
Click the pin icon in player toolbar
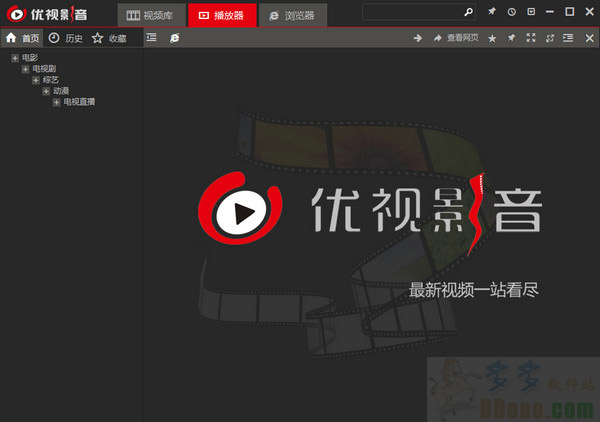(x=511, y=38)
